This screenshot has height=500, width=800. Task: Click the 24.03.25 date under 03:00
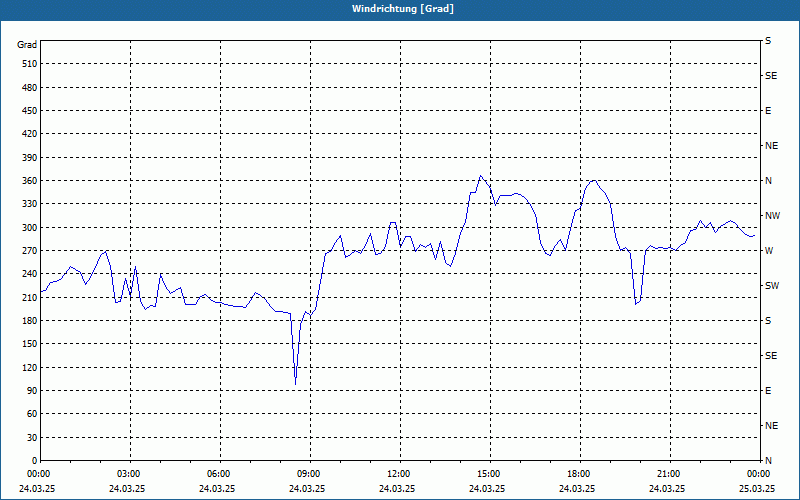click(127, 488)
